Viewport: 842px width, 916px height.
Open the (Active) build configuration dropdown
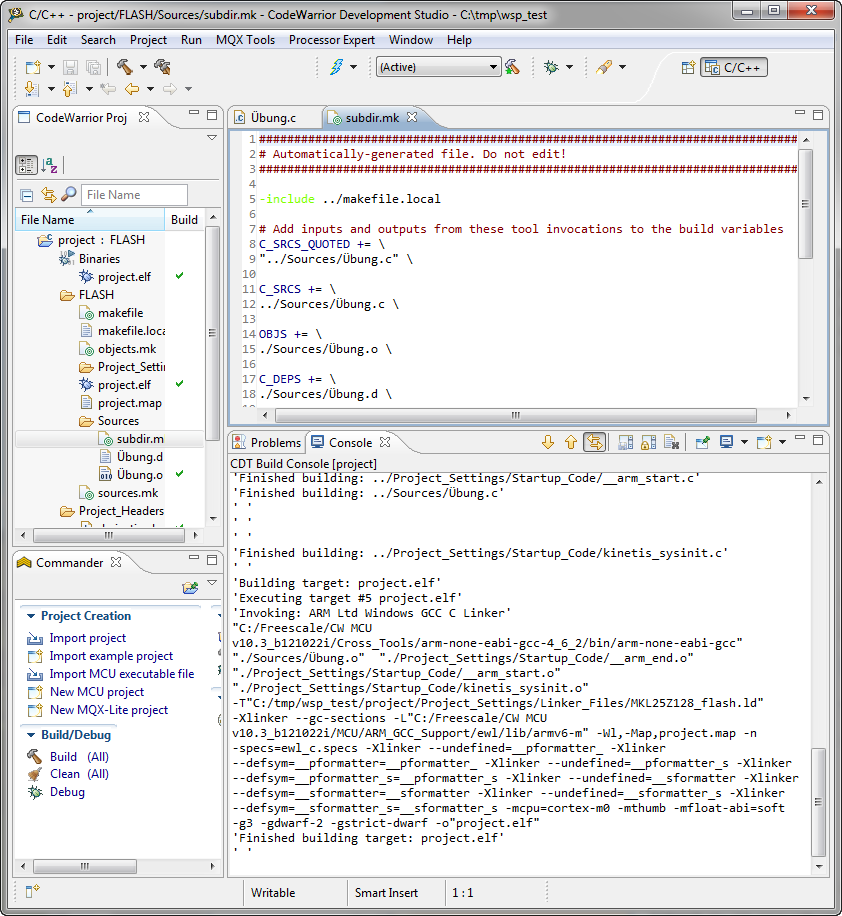(x=438, y=67)
